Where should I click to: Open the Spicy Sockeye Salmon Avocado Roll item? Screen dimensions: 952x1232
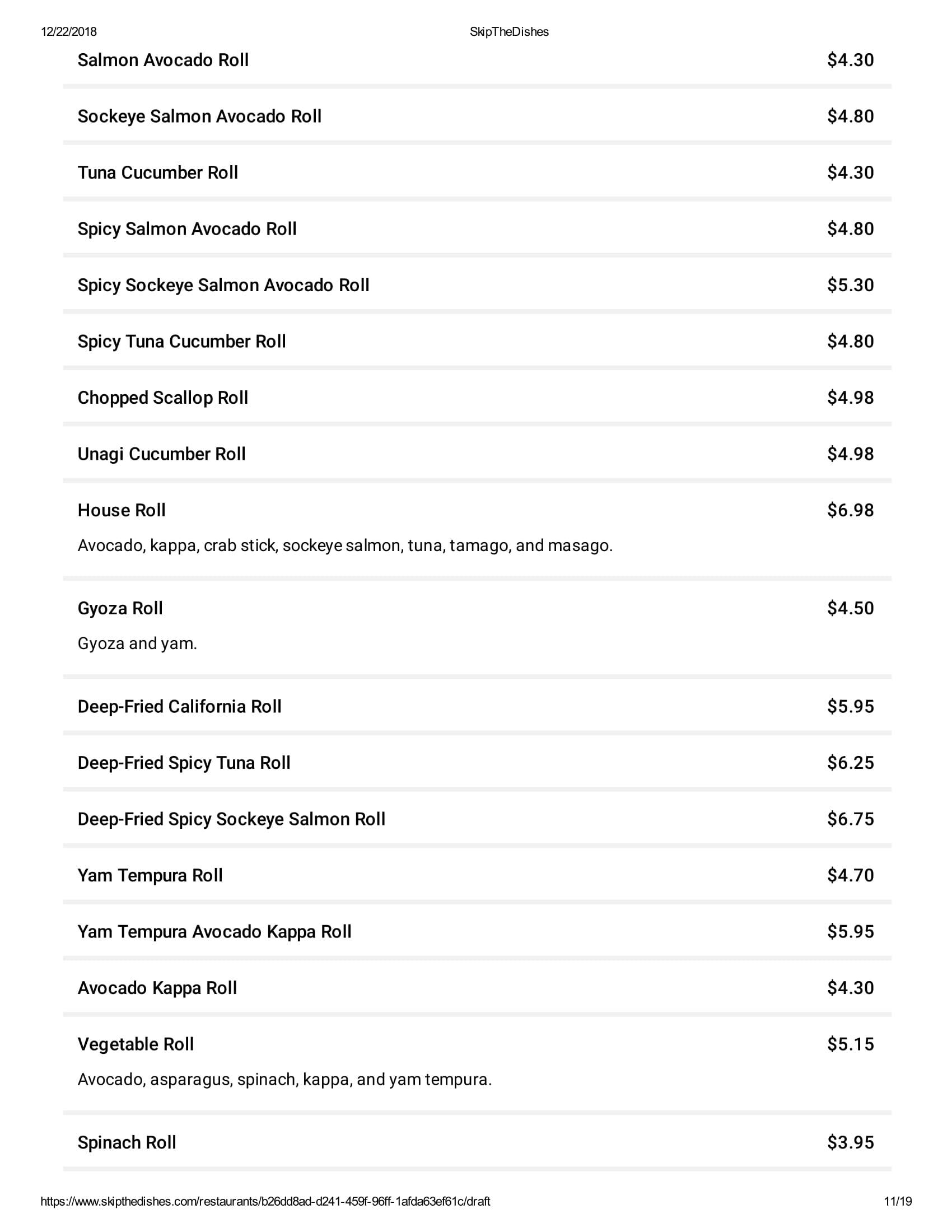tap(223, 286)
